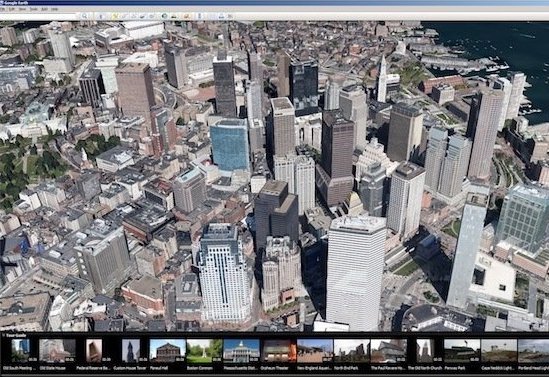549x377 pixels.
Task: Click the Add Path toolbar icon
Action: (134, 16)
